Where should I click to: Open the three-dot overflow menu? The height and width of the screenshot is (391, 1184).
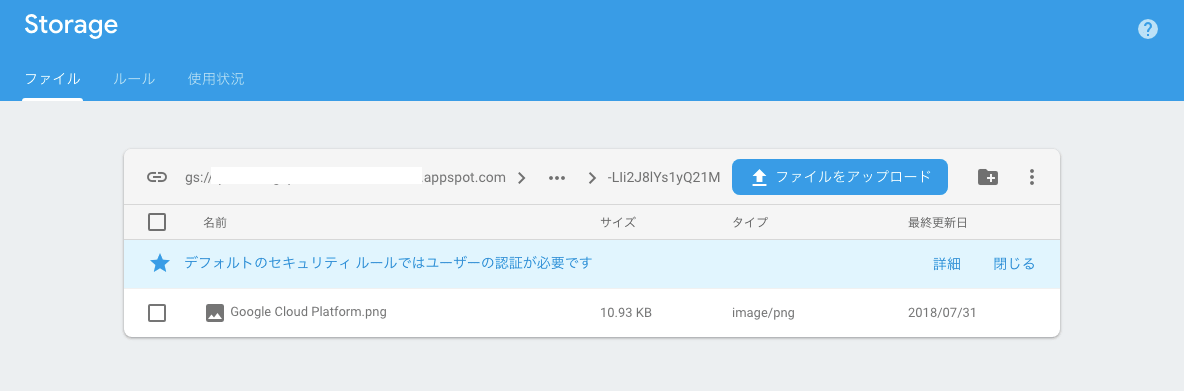1031,177
